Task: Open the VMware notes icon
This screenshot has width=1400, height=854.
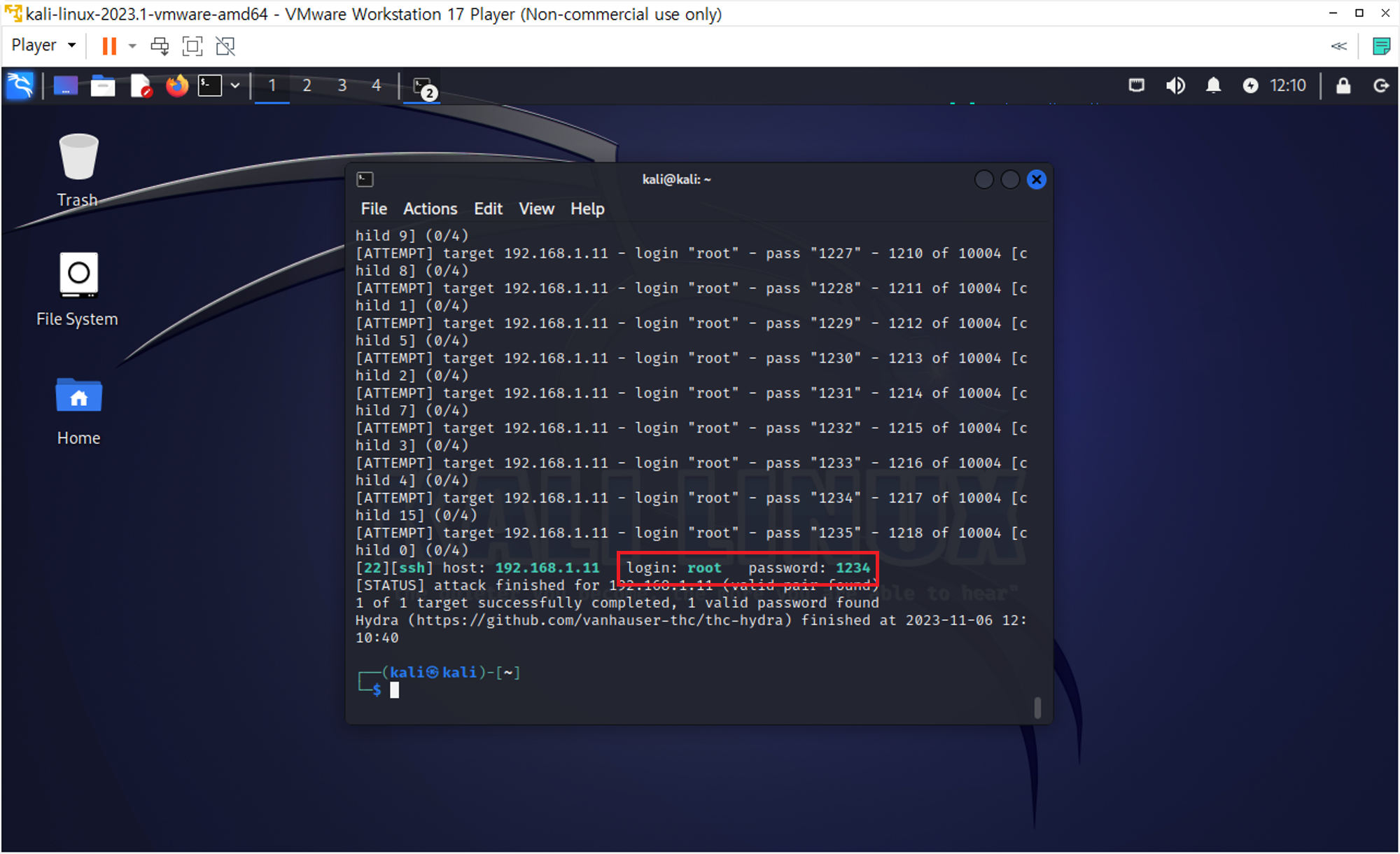Action: point(1381,46)
